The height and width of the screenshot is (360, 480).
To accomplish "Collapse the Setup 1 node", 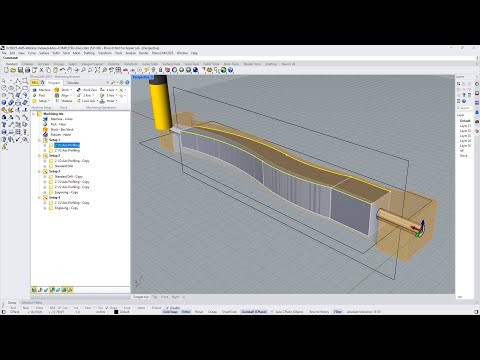I will click(x=39, y=140).
